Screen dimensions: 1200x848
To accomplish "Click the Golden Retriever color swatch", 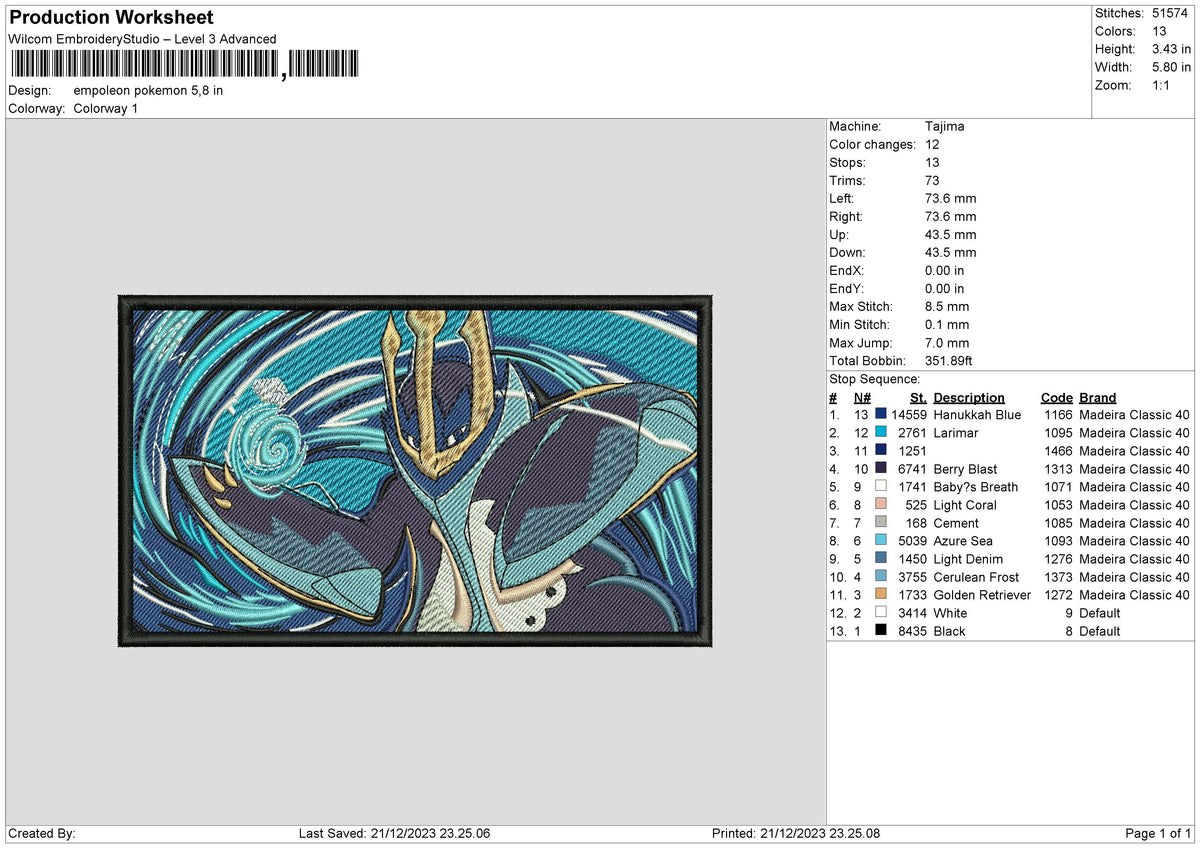I will pos(880,595).
